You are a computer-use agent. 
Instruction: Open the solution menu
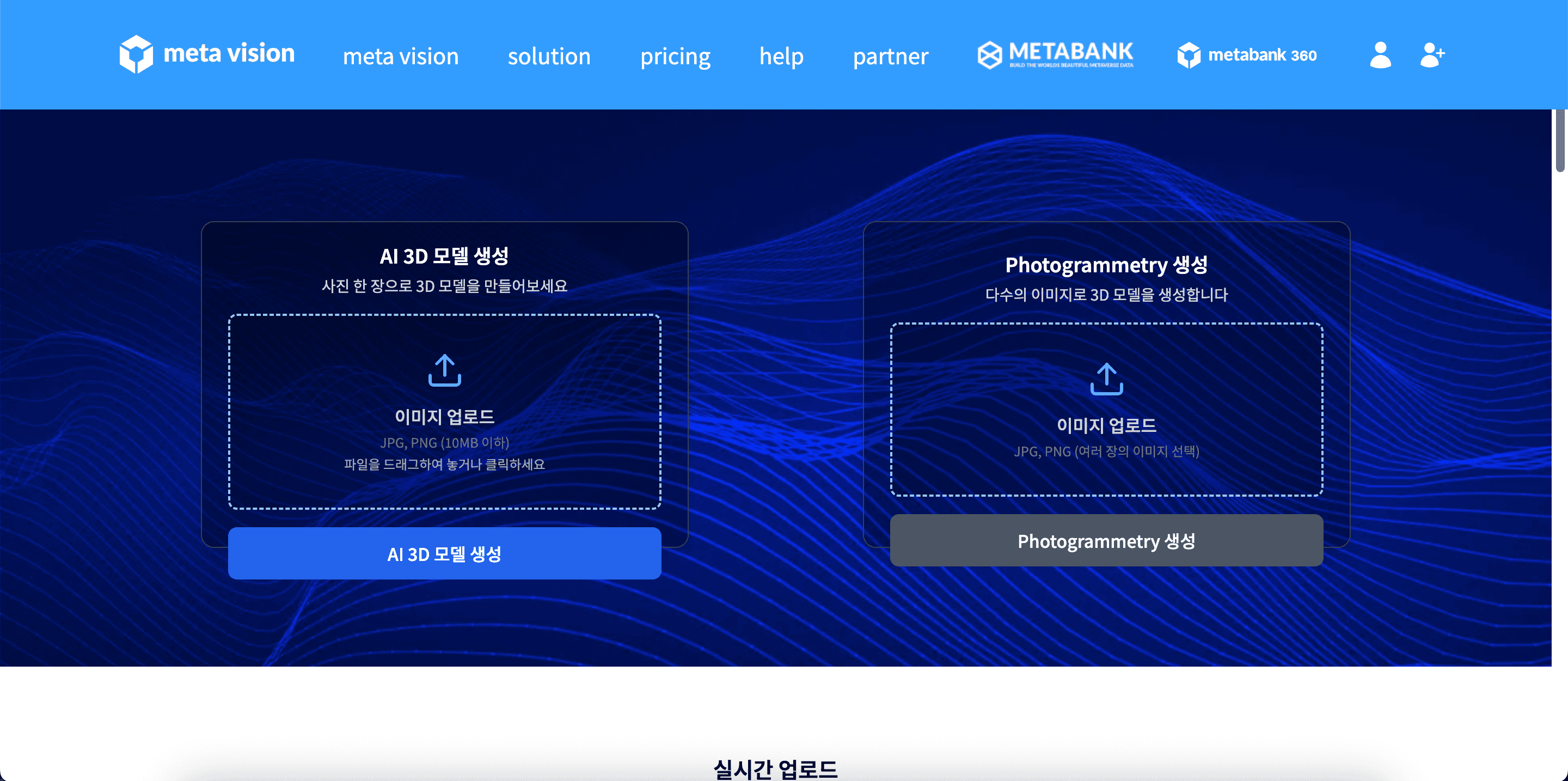tap(549, 56)
